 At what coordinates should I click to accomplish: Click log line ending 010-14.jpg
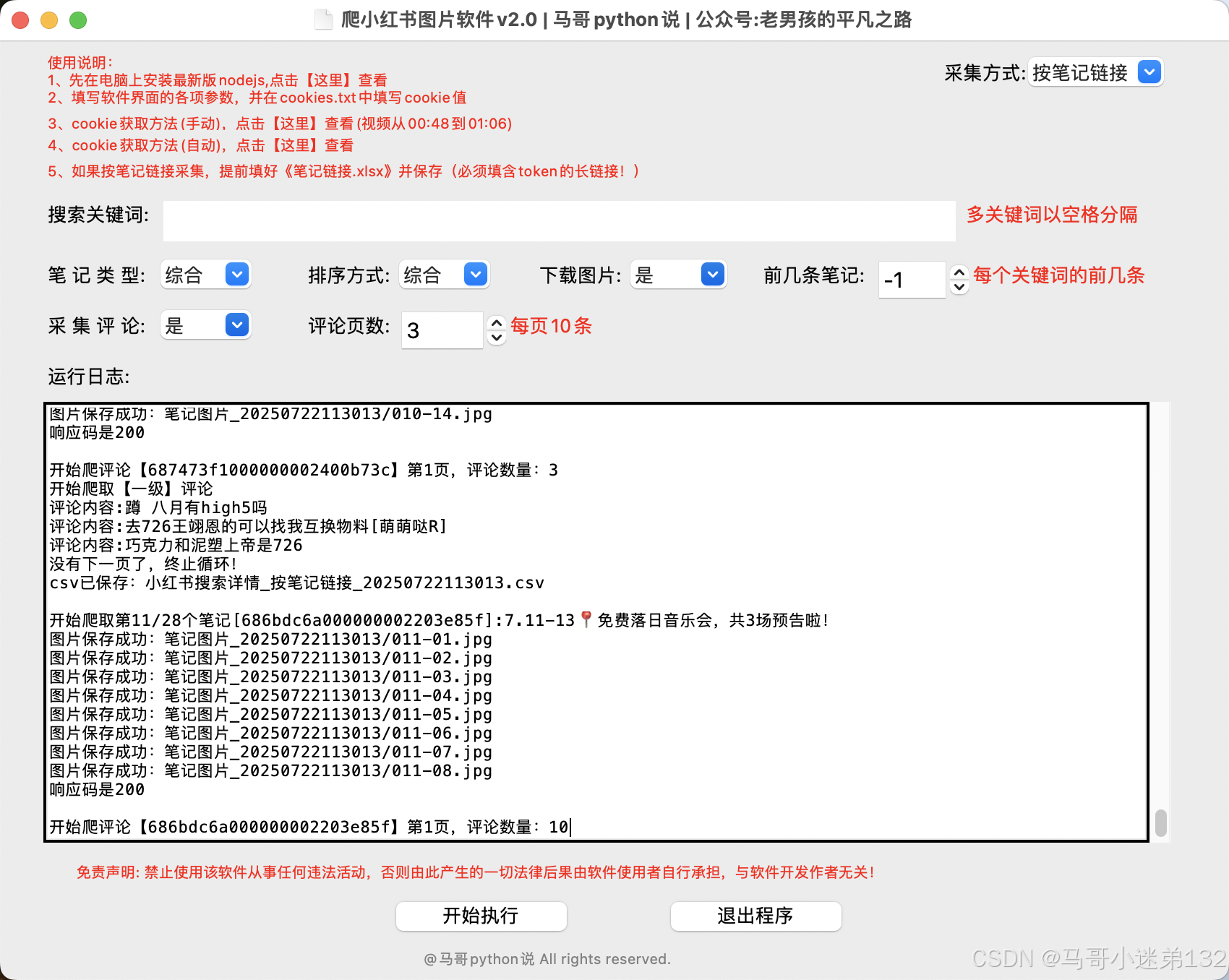[x=270, y=413]
